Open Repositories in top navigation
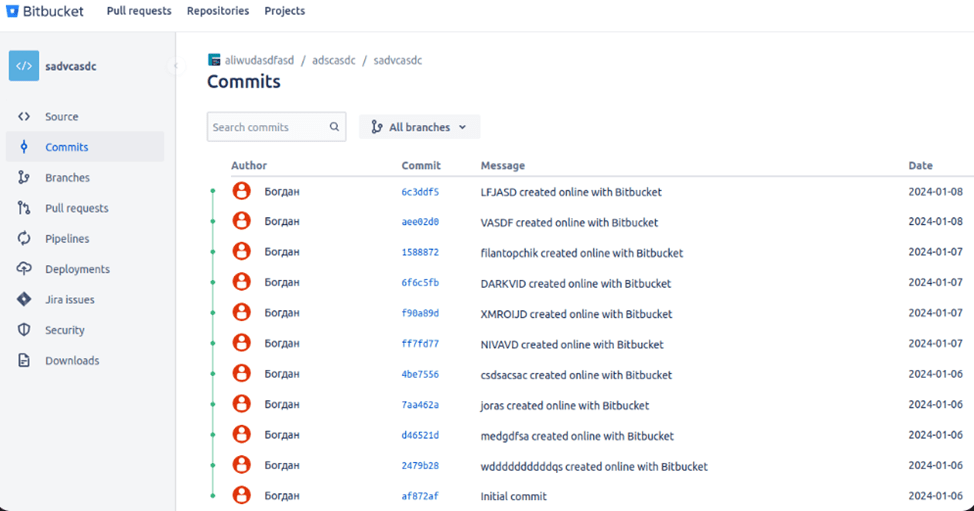 218,11
